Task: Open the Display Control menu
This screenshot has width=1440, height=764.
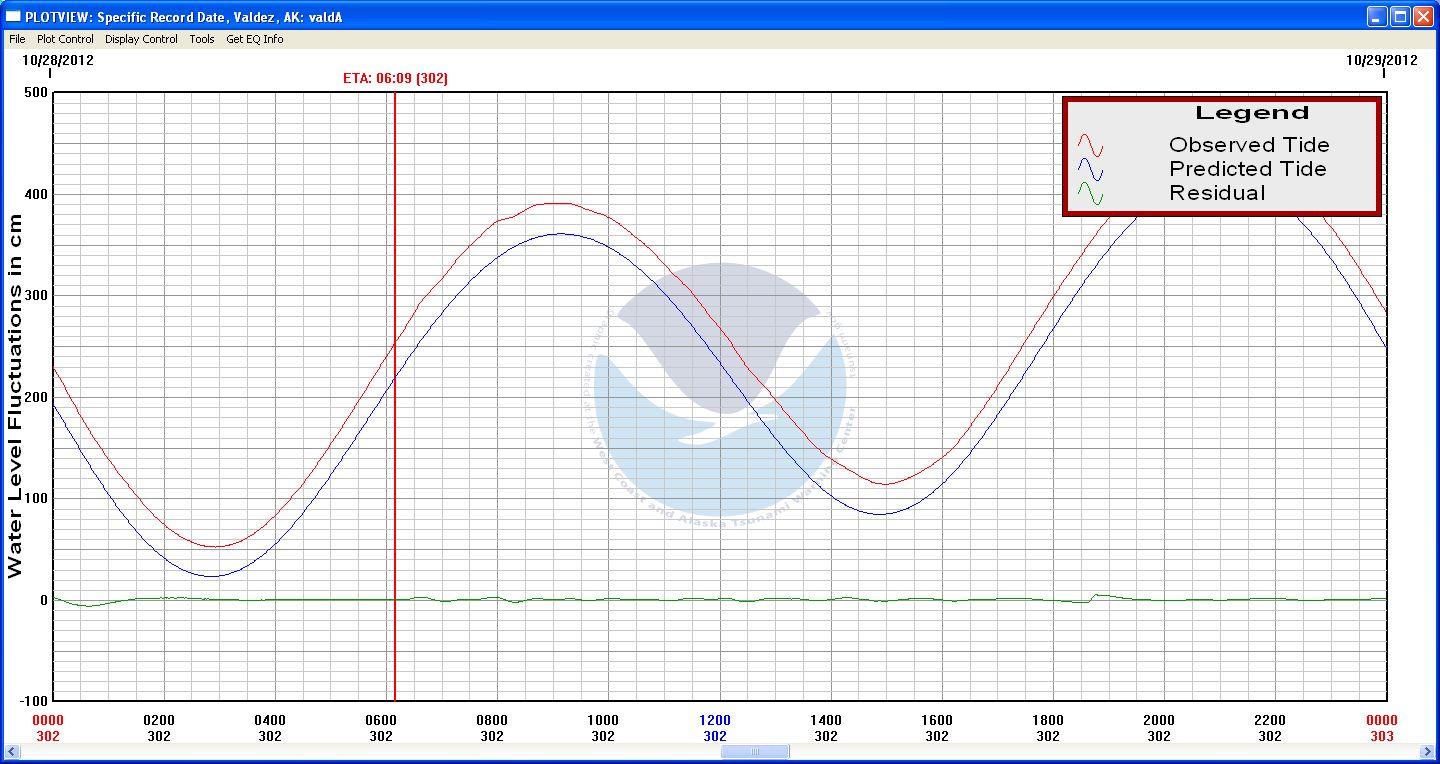Action: [x=141, y=39]
